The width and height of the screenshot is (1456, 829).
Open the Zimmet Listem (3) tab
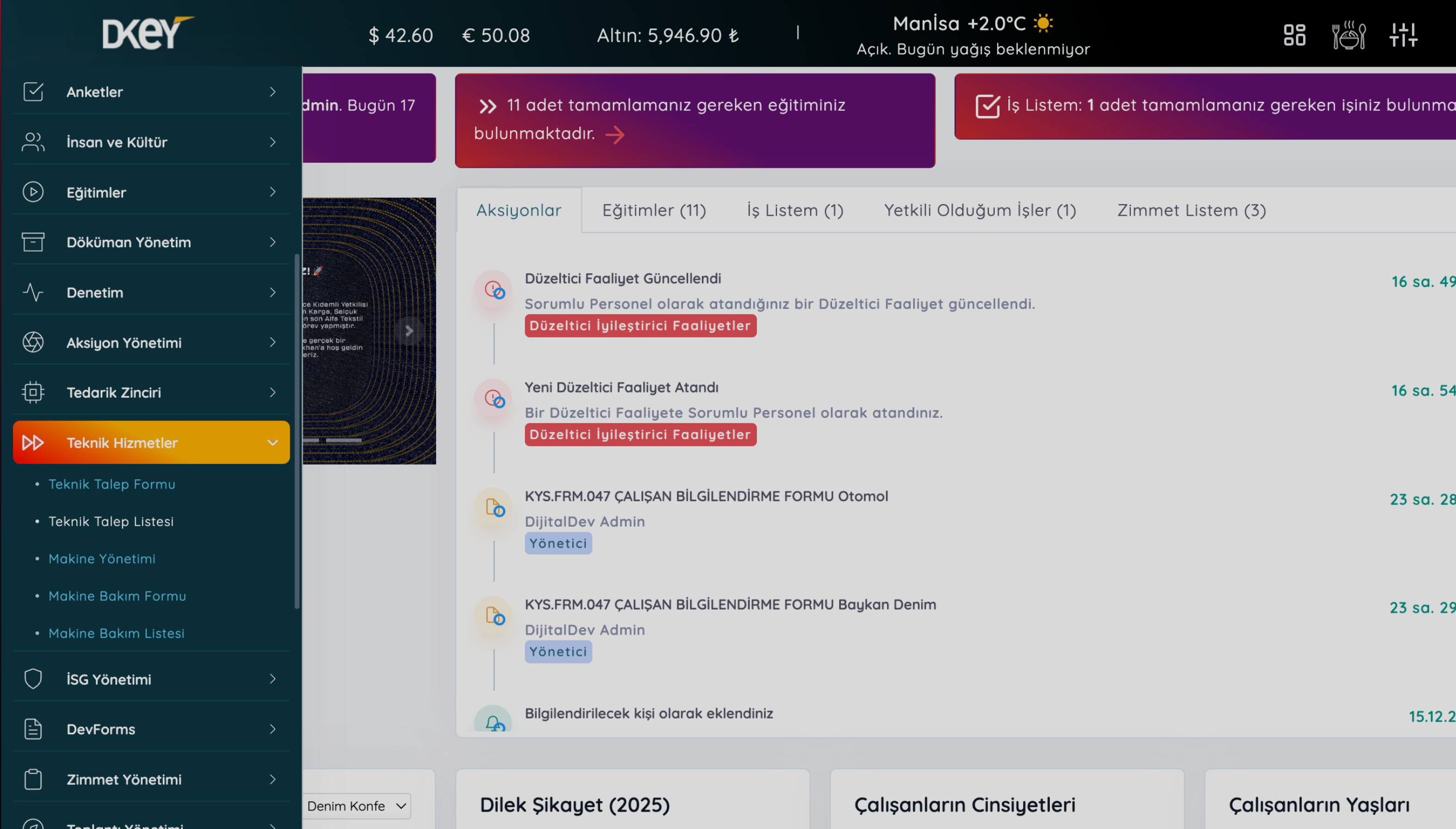click(x=1191, y=210)
